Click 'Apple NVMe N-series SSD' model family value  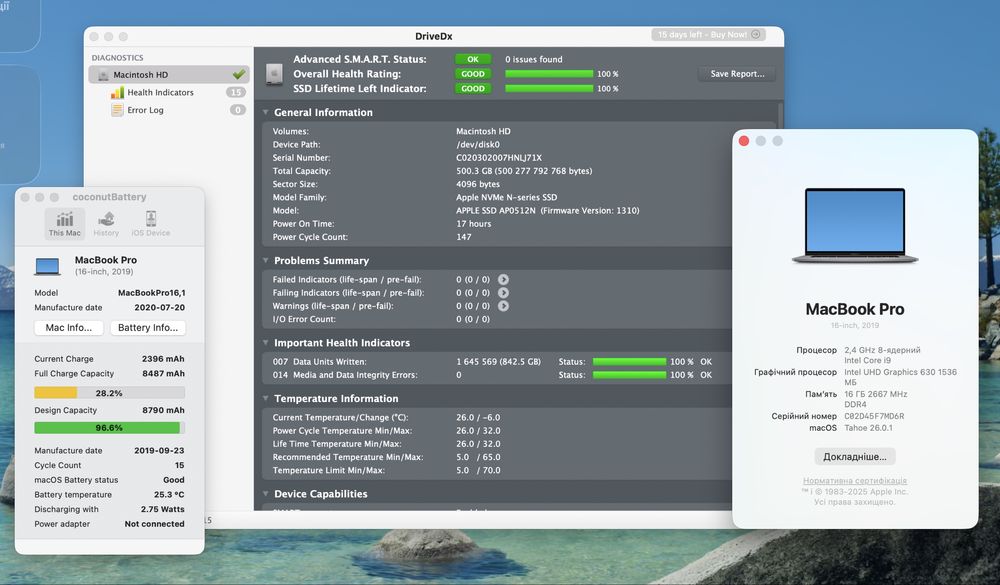pyautogui.click(x=506, y=197)
